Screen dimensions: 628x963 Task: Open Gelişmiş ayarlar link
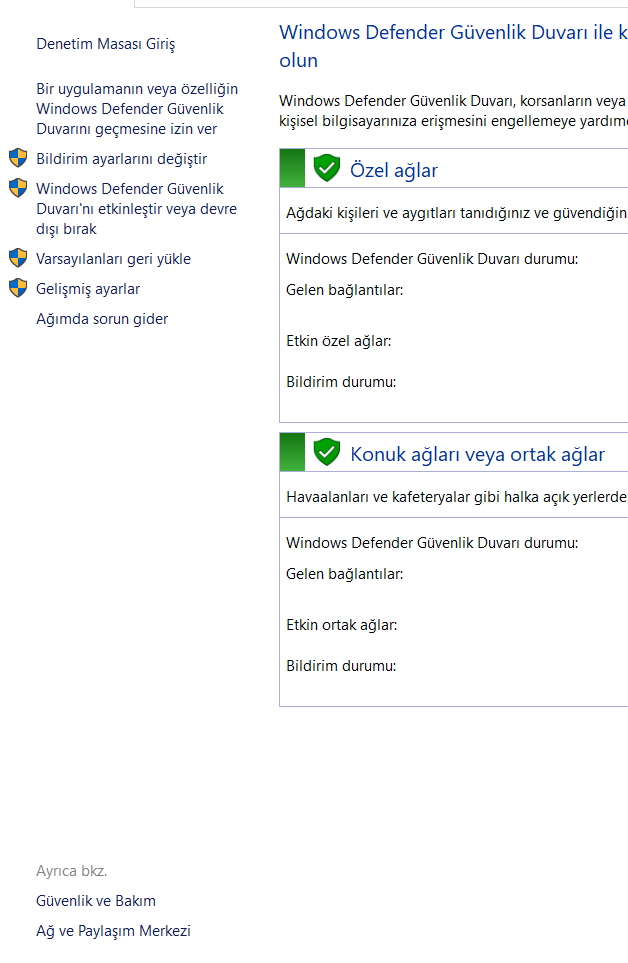pyautogui.click(x=88, y=289)
